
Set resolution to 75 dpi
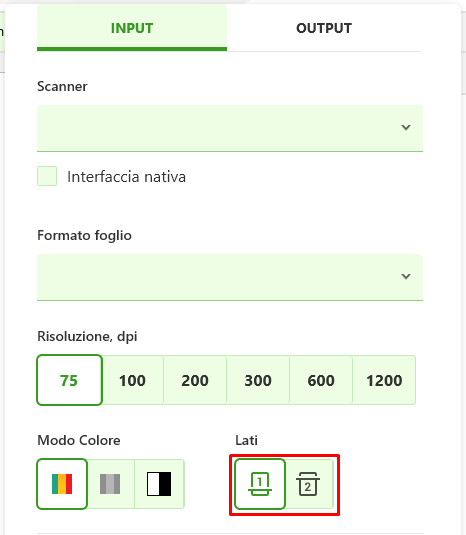(x=69, y=380)
